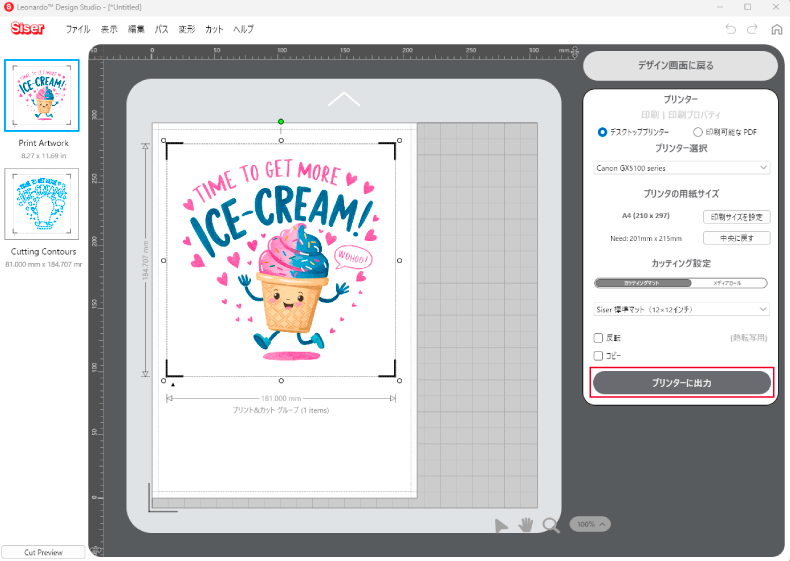Screen dimensions: 790x561
Task: Click the 184.707 mm height dimension
Action: coord(146,260)
